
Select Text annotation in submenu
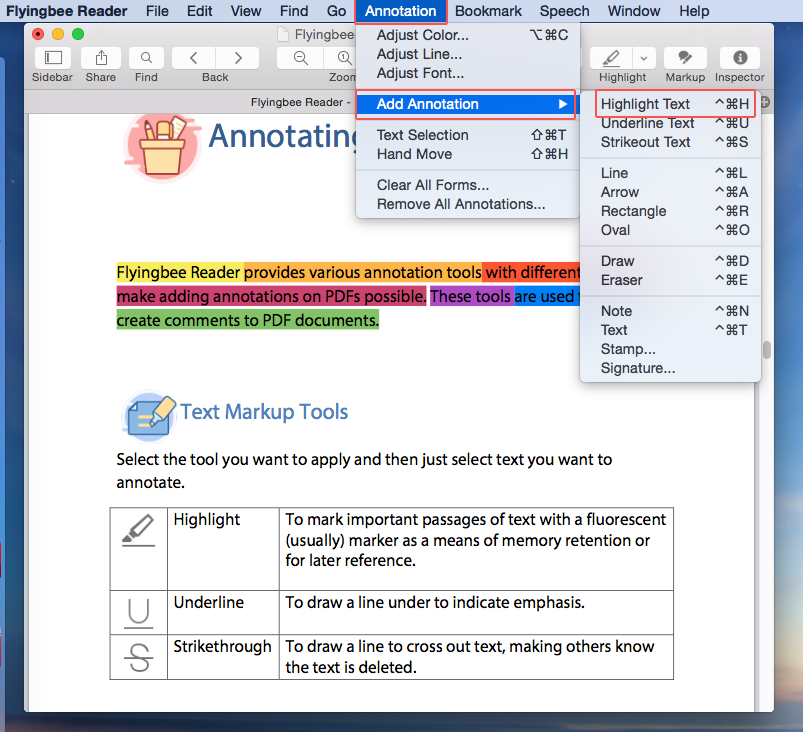pos(670,330)
